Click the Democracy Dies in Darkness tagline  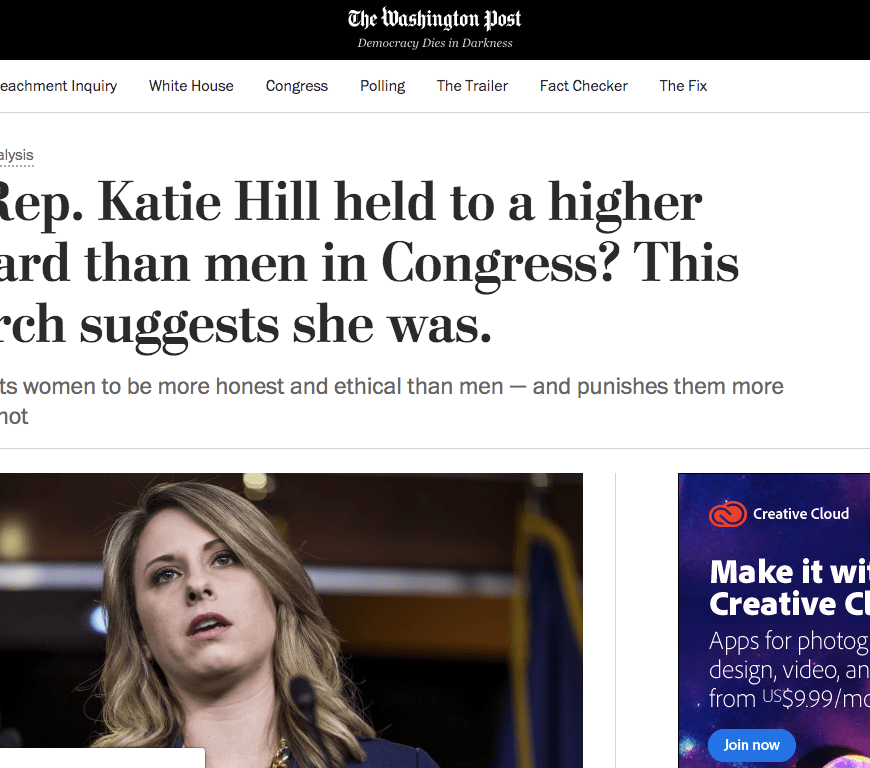click(x=434, y=43)
